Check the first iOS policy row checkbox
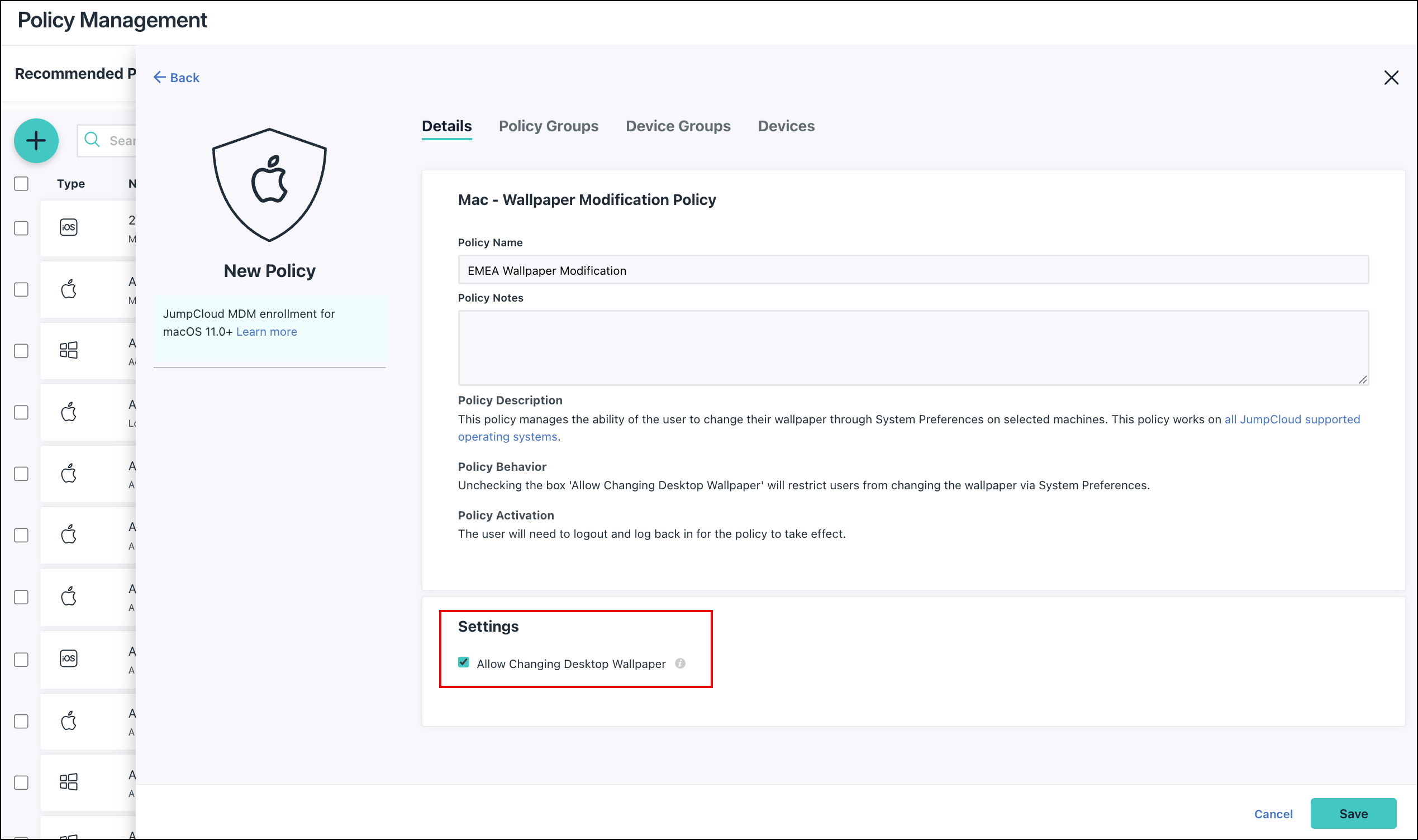1418x840 pixels. tap(22, 228)
